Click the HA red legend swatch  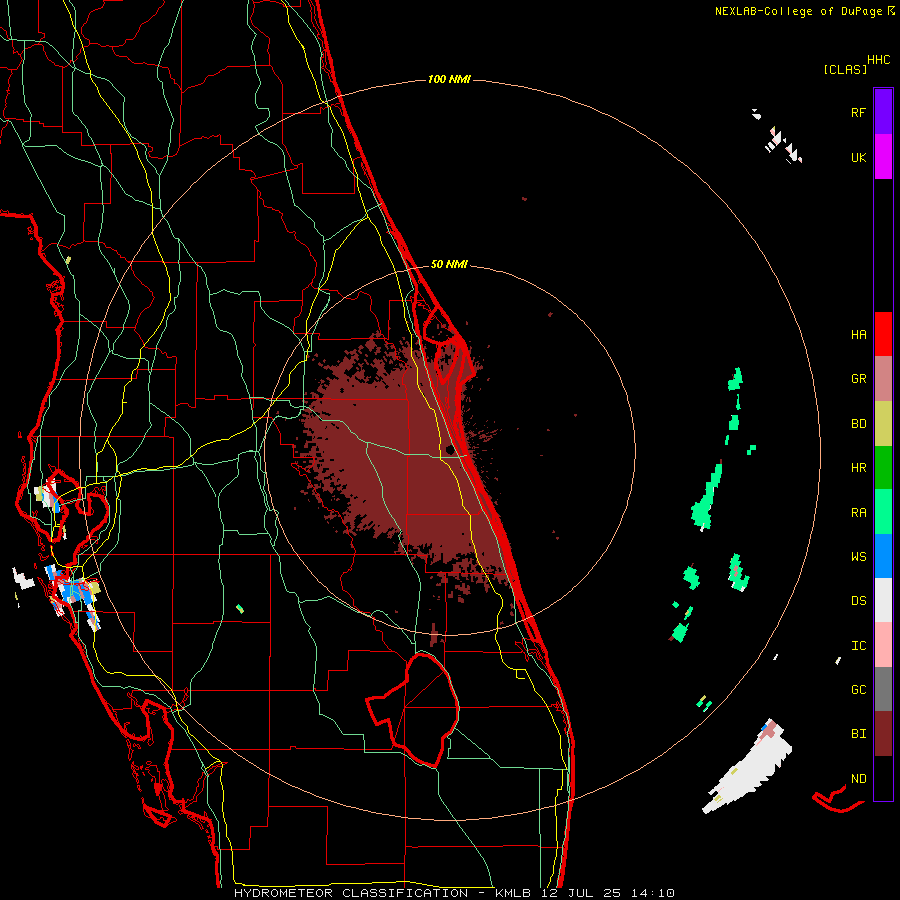tap(883, 334)
